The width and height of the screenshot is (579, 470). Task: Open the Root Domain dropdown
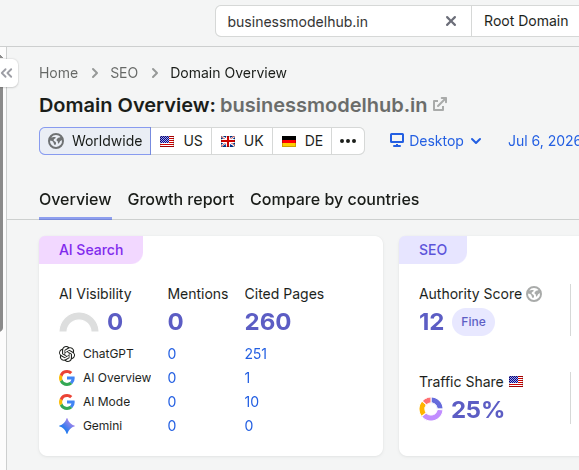coord(525,21)
